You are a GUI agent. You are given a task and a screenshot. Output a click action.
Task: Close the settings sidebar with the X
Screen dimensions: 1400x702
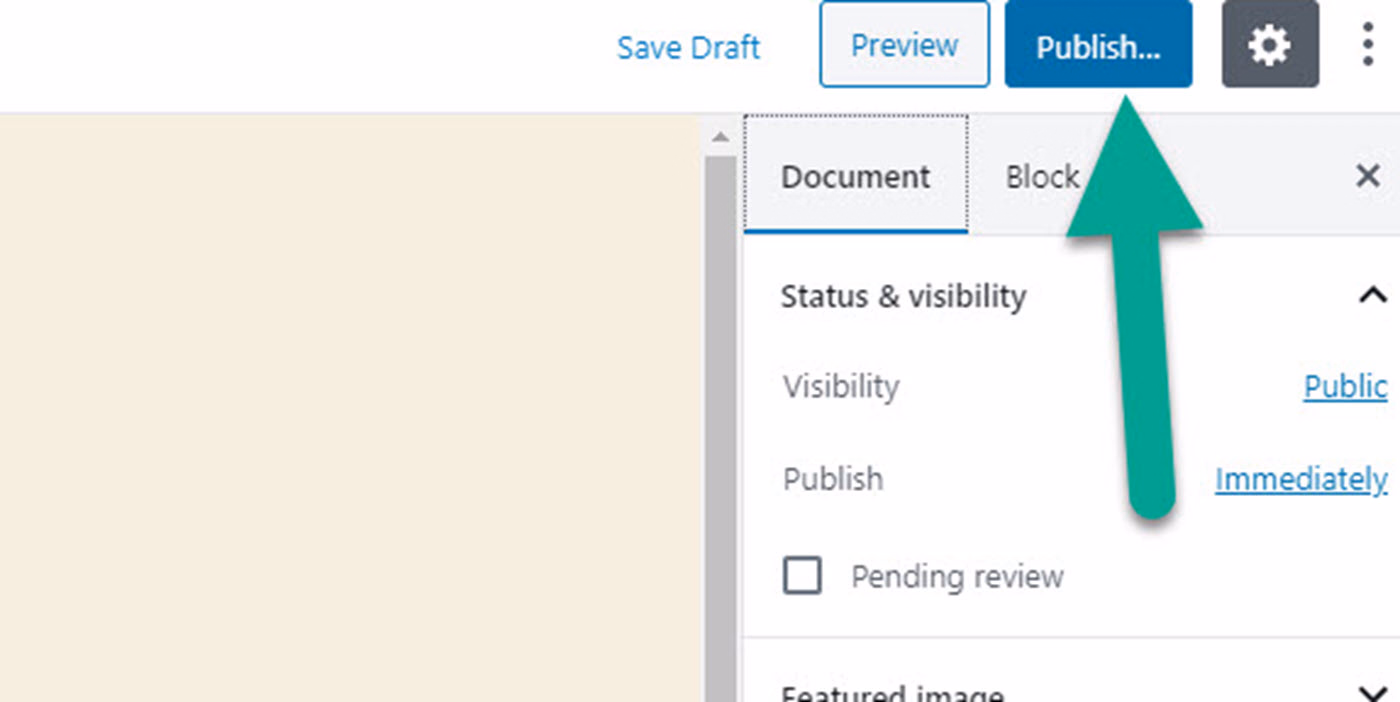pyautogui.click(x=1367, y=176)
